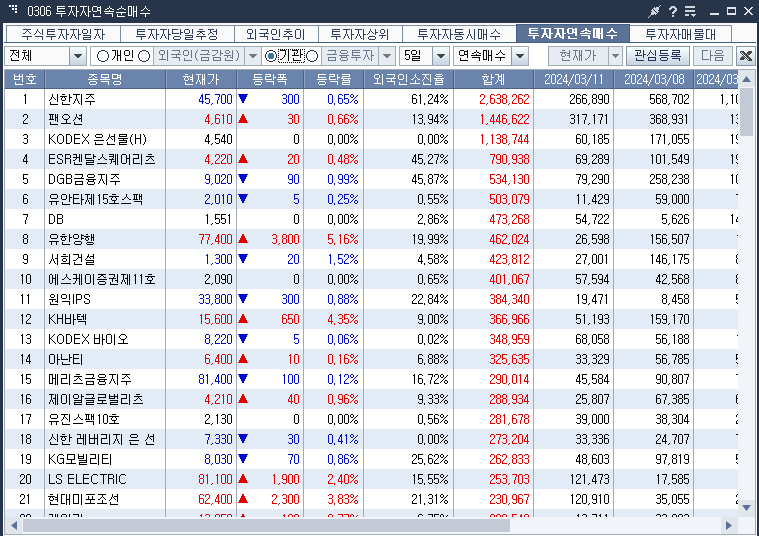Switch to 투자자당일추정 tab
This screenshot has width=759, height=536.
point(177,34)
